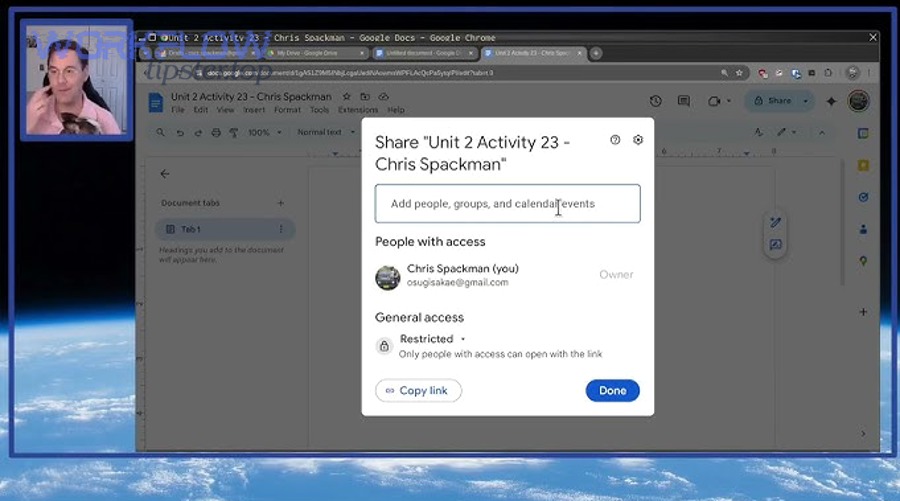Click the Paint format icon
The image size is (900, 501).
pos(234,133)
